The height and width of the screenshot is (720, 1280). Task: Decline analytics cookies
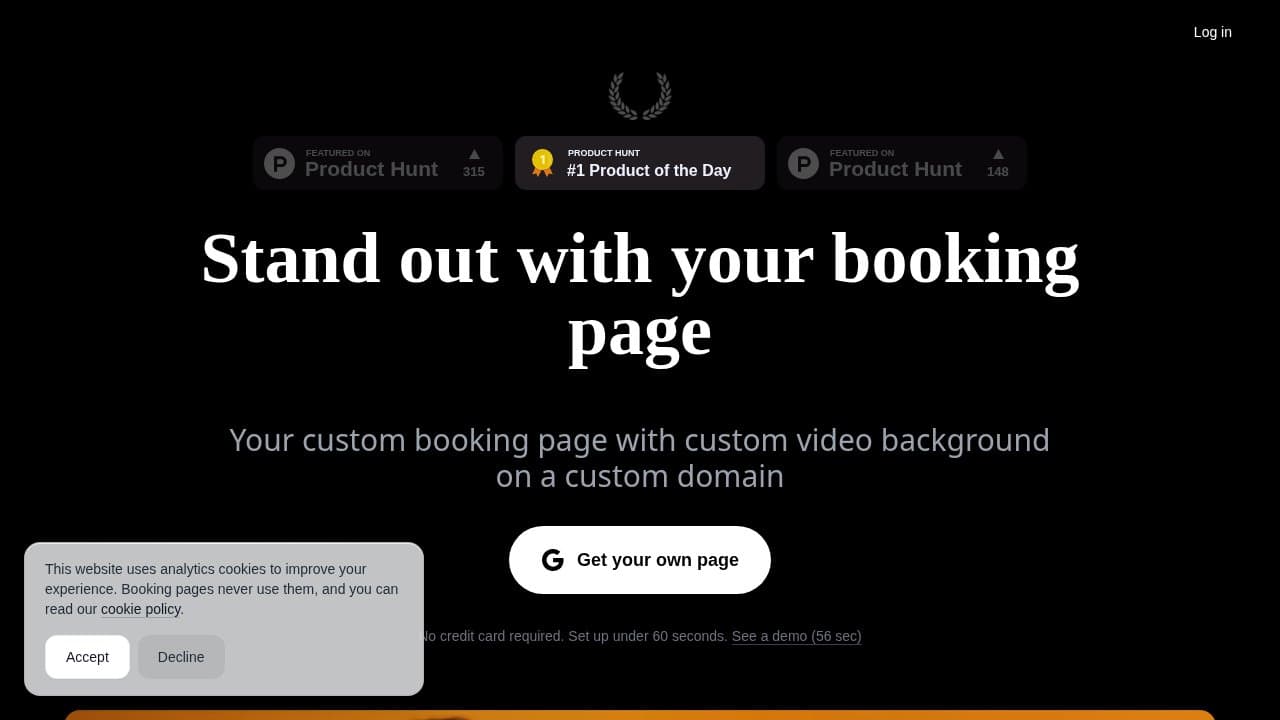181,657
